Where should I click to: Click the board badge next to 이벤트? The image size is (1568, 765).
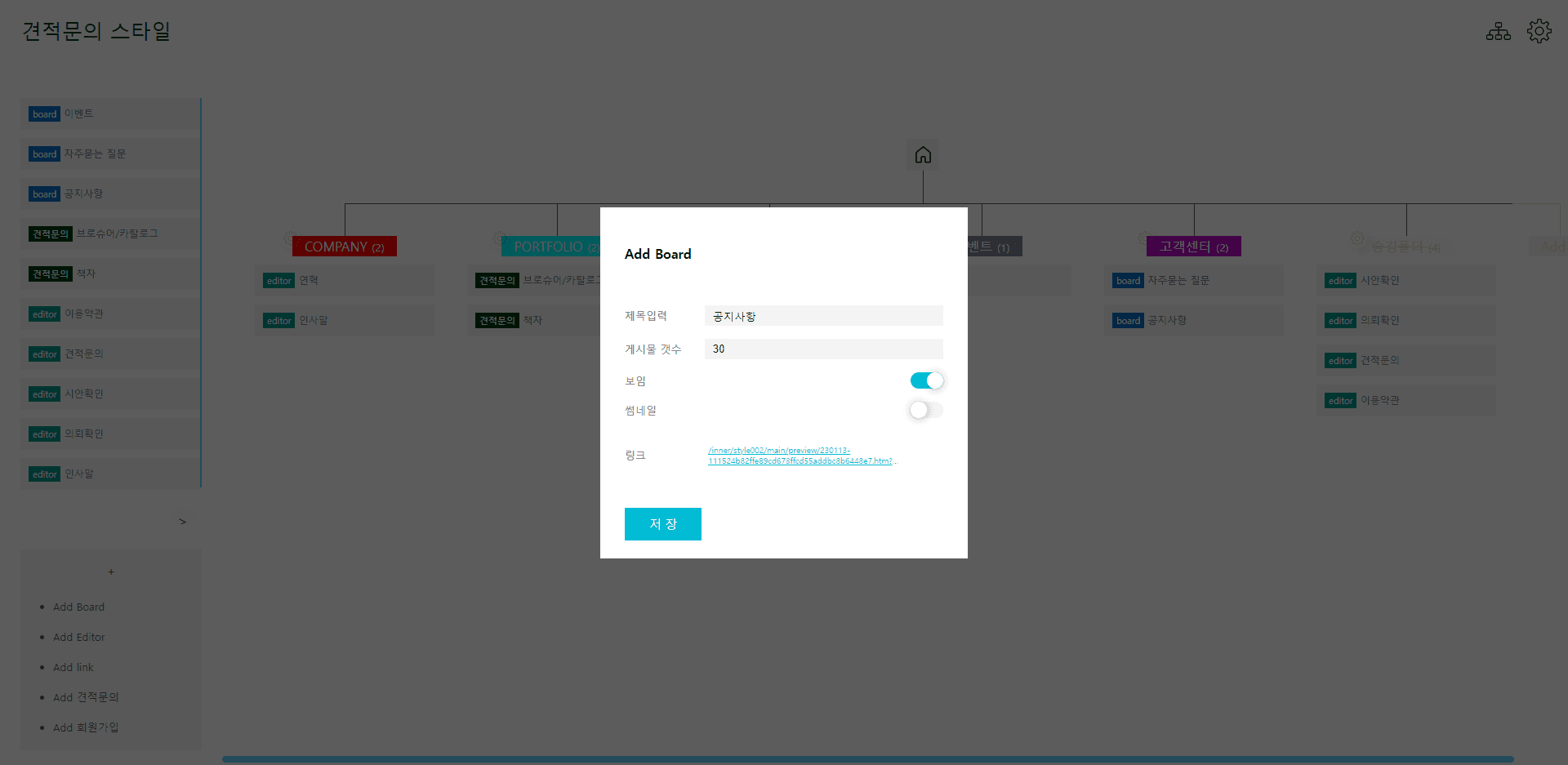[x=44, y=114]
